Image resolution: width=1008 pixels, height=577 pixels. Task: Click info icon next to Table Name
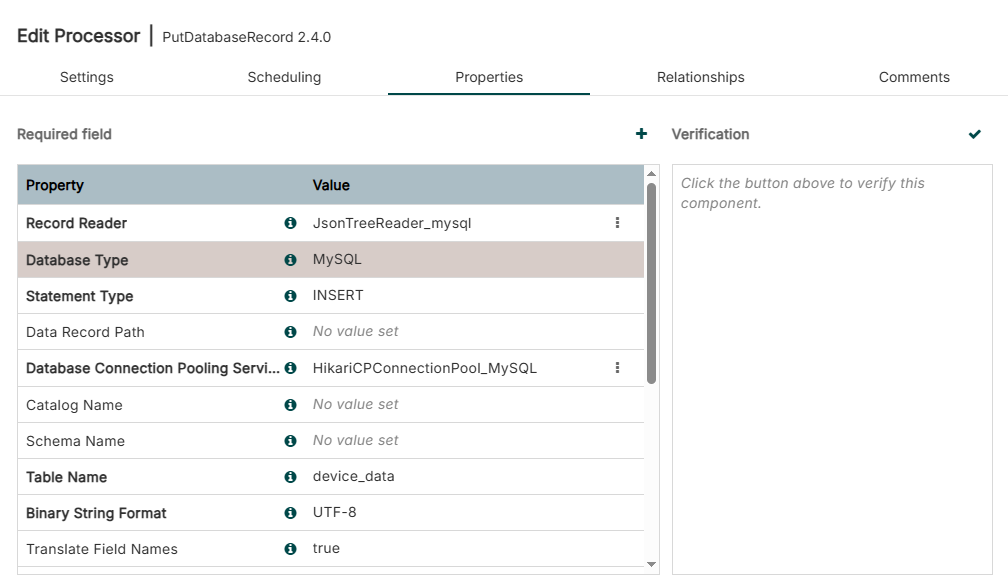290,477
